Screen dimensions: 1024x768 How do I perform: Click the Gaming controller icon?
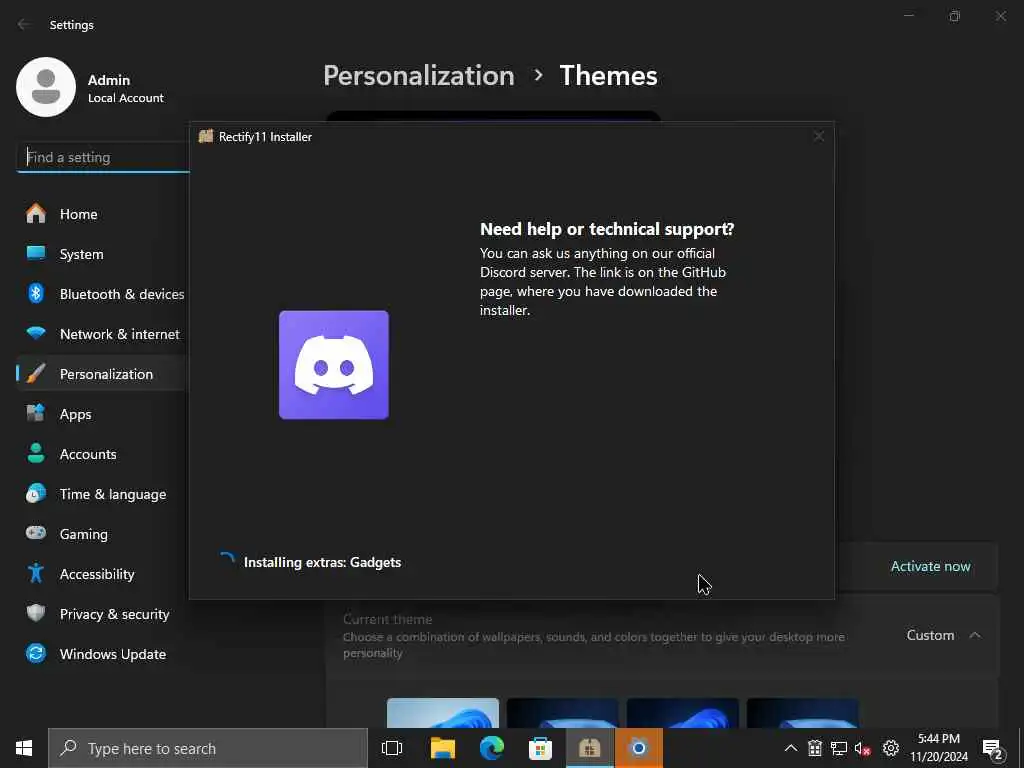point(36,533)
